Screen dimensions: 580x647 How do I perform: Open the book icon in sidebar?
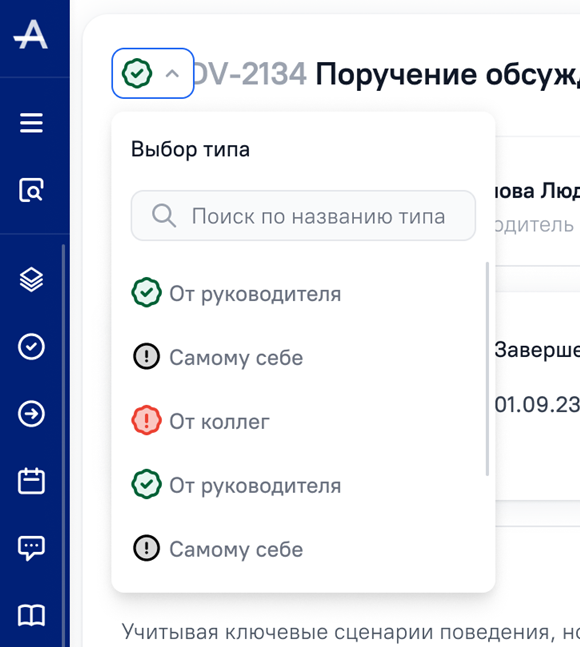31,615
